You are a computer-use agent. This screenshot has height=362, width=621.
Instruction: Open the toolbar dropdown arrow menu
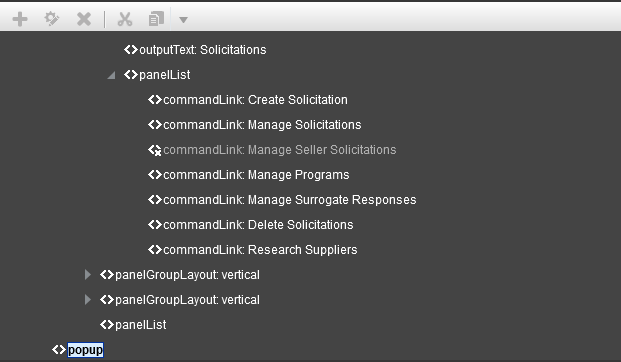[x=183, y=19]
